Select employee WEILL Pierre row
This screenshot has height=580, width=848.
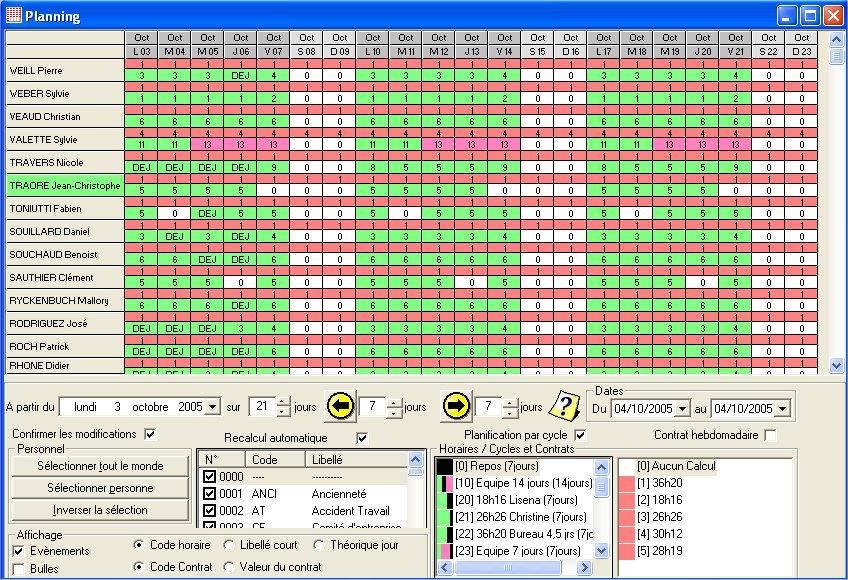65,70
